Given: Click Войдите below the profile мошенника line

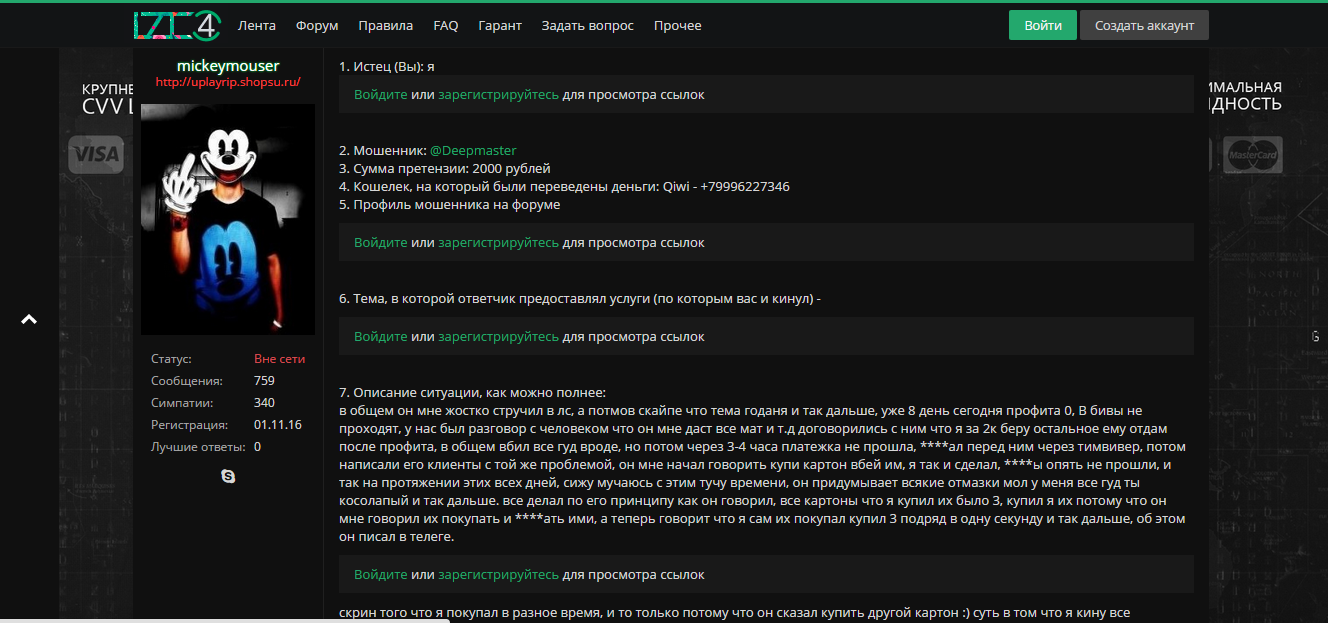Looking at the screenshot, I should pyautogui.click(x=381, y=242).
